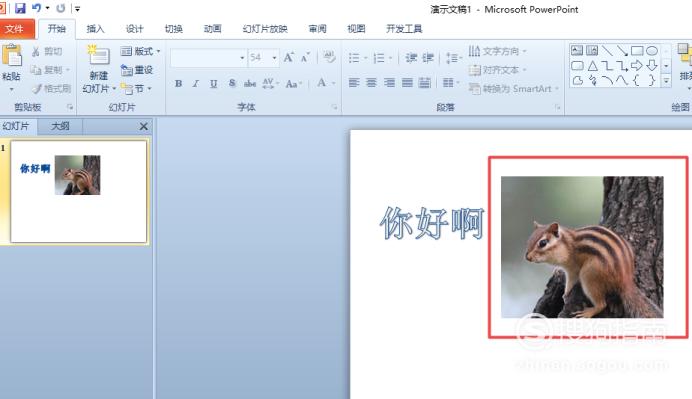Toggle Italic formatting
Image resolution: width=692 pixels, height=399 pixels.
[x=196, y=83]
